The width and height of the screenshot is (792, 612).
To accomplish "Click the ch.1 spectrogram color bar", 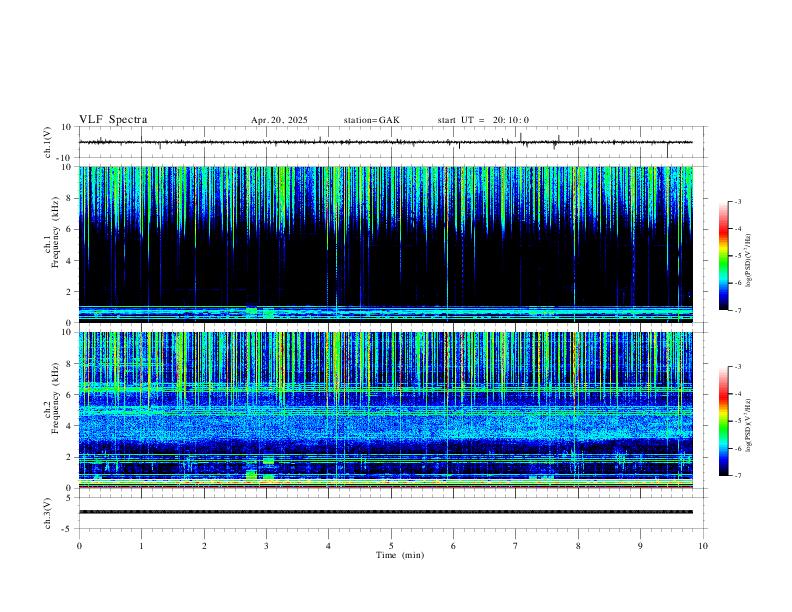I will point(723,256).
